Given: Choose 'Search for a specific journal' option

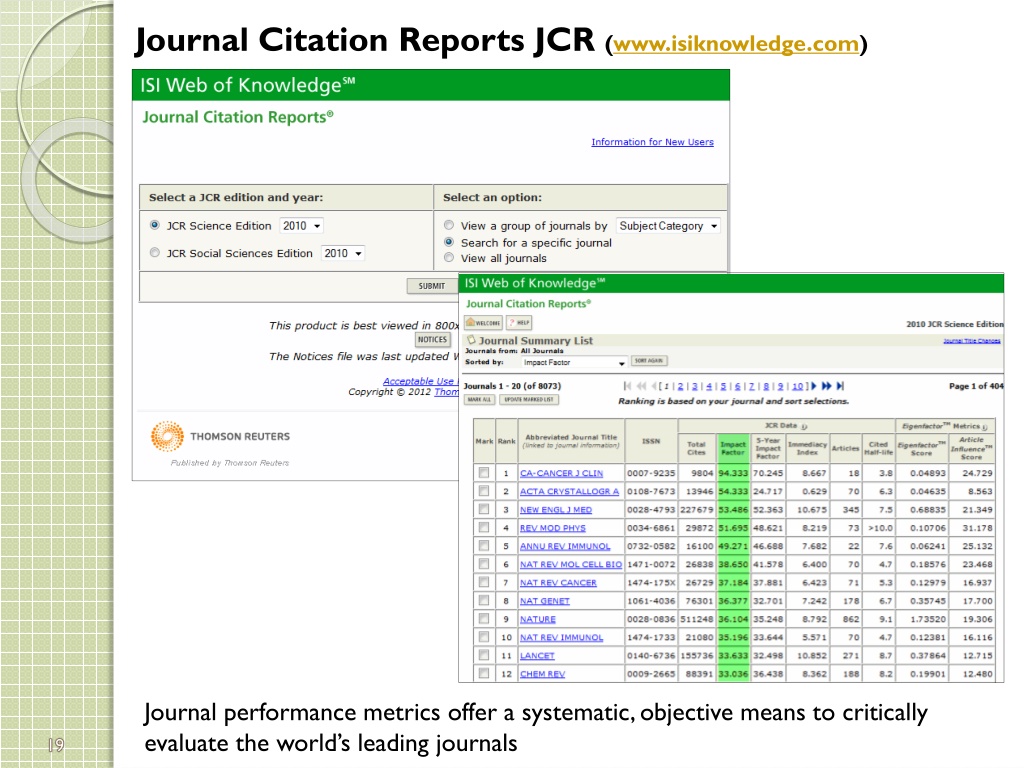Looking at the screenshot, I should click(x=449, y=242).
